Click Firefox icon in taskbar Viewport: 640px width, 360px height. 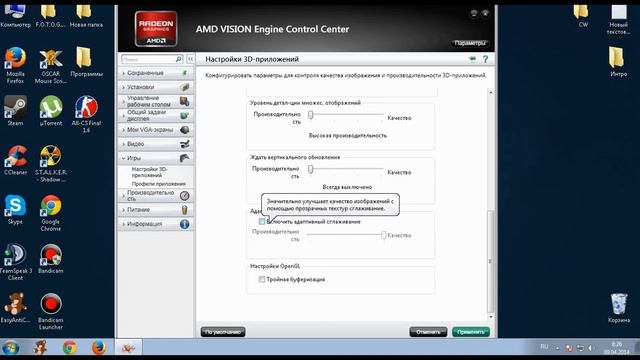(98, 348)
